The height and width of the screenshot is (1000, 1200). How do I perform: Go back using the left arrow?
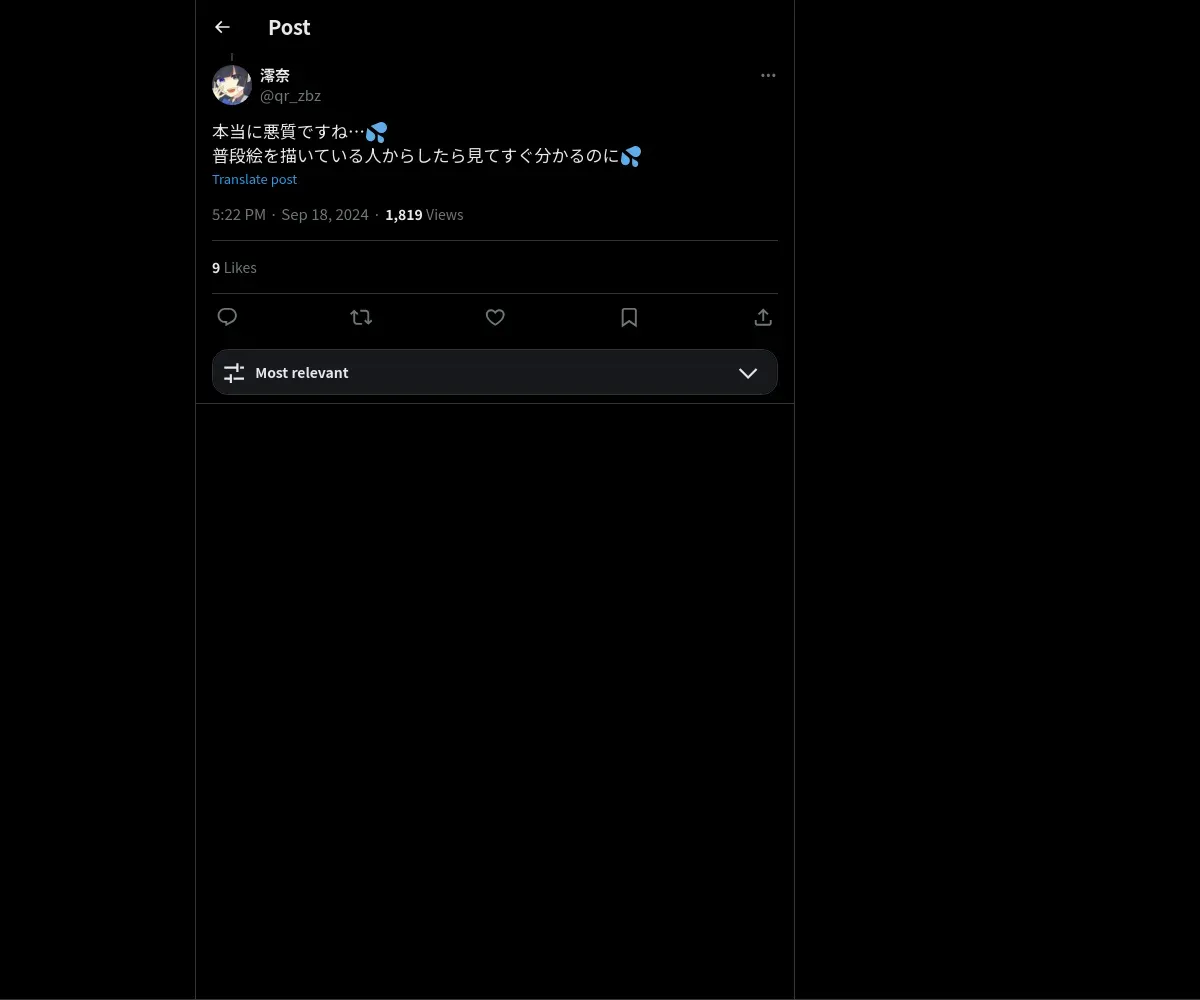[x=222, y=27]
